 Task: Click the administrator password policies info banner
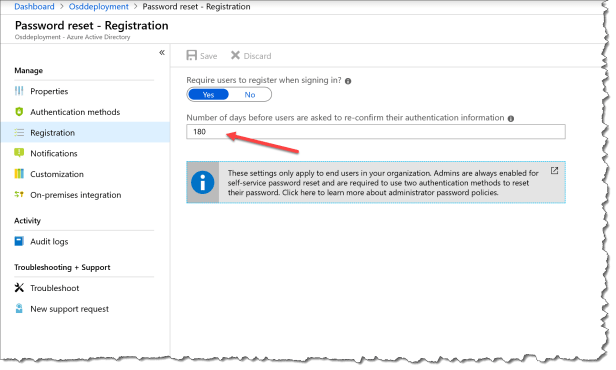tap(376, 182)
